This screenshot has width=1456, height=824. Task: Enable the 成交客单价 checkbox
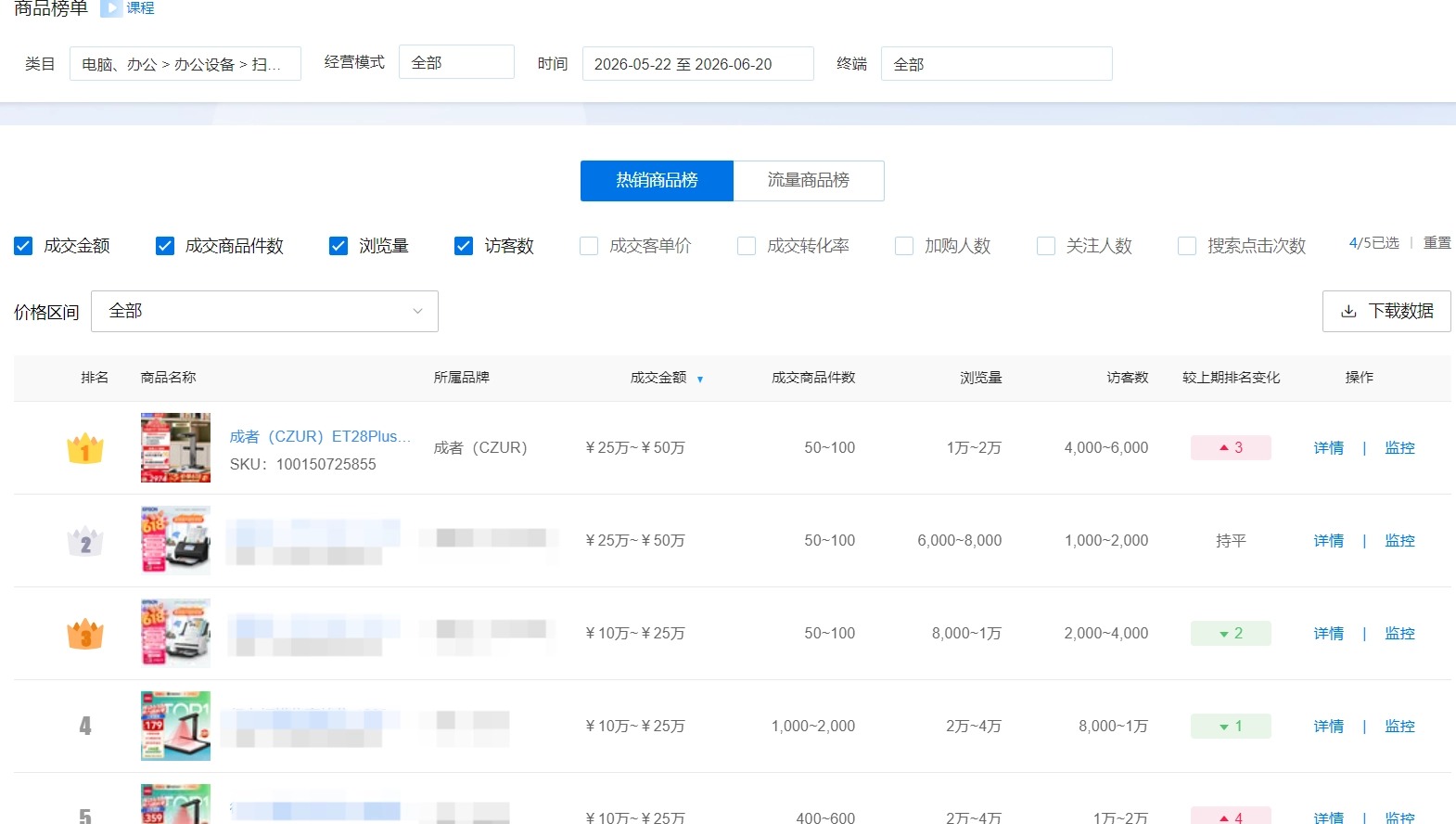point(589,246)
